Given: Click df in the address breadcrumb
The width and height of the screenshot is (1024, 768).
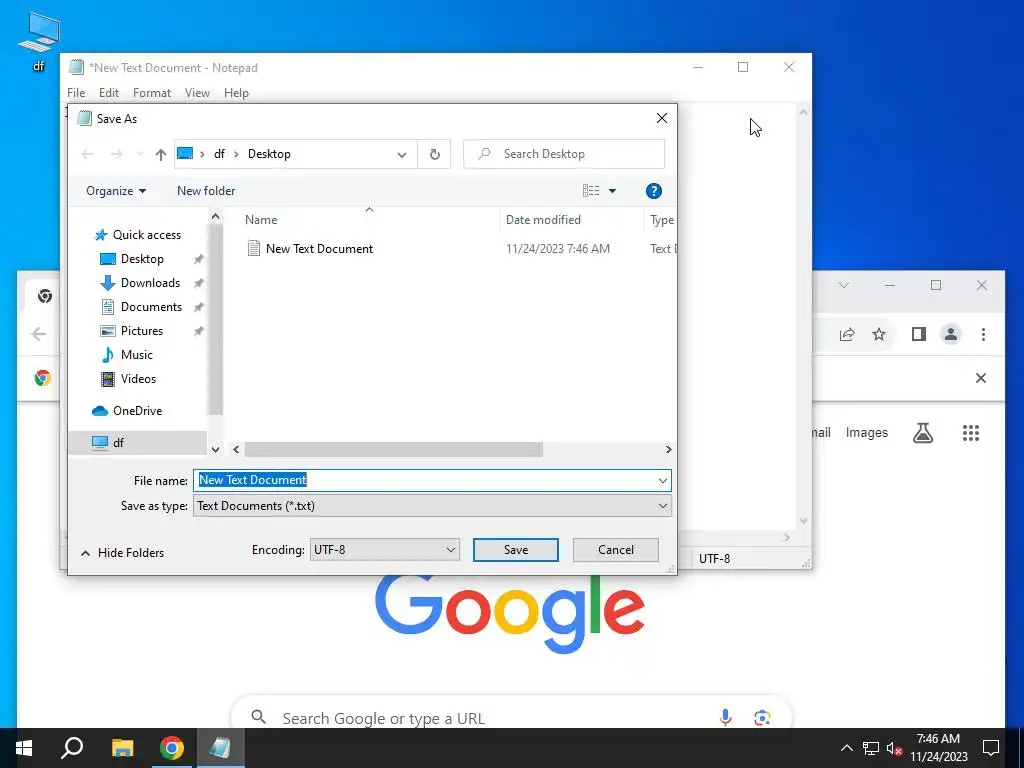Looking at the screenshot, I should click(x=219, y=154).
